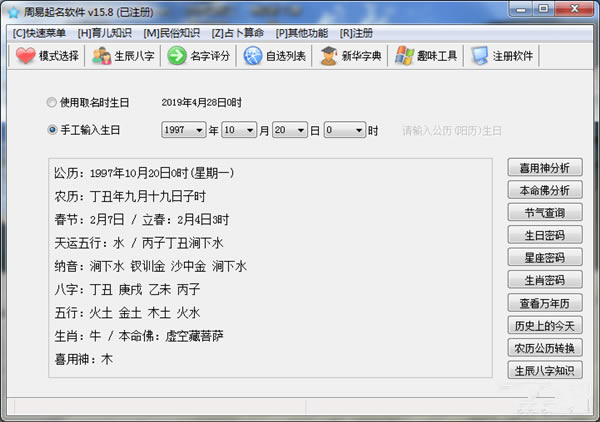Open 自选列表 blue globe icon

(x=253, y=56)
